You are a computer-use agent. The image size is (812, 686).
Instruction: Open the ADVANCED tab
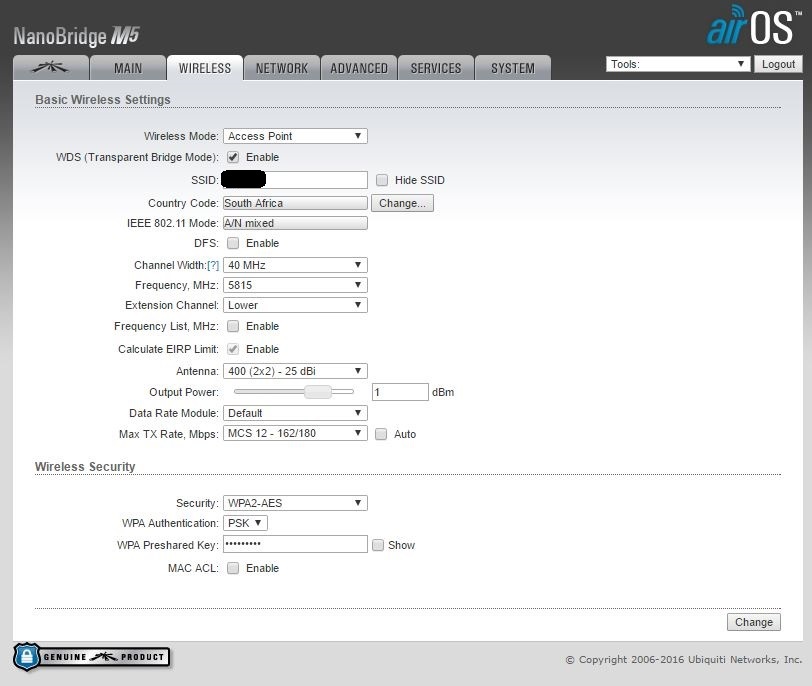pos(359,68)
